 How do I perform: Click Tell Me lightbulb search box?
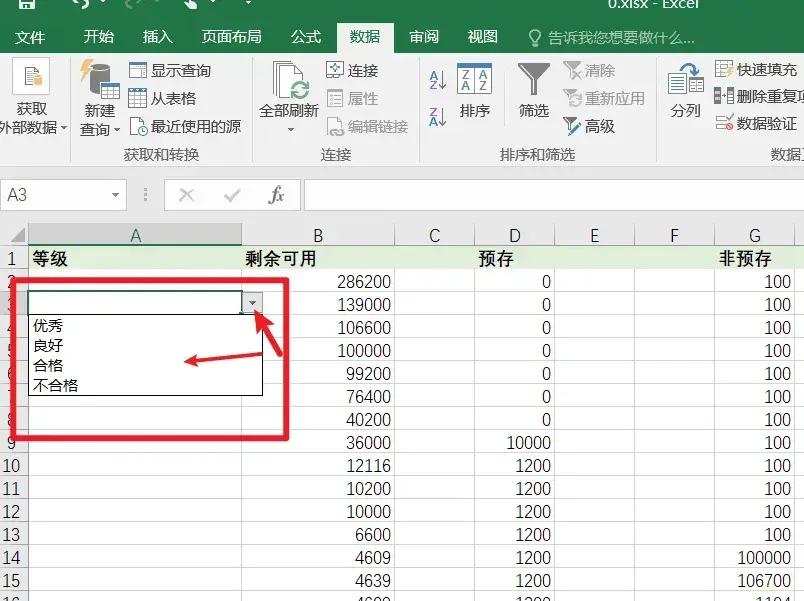click(x=611, y=37)
